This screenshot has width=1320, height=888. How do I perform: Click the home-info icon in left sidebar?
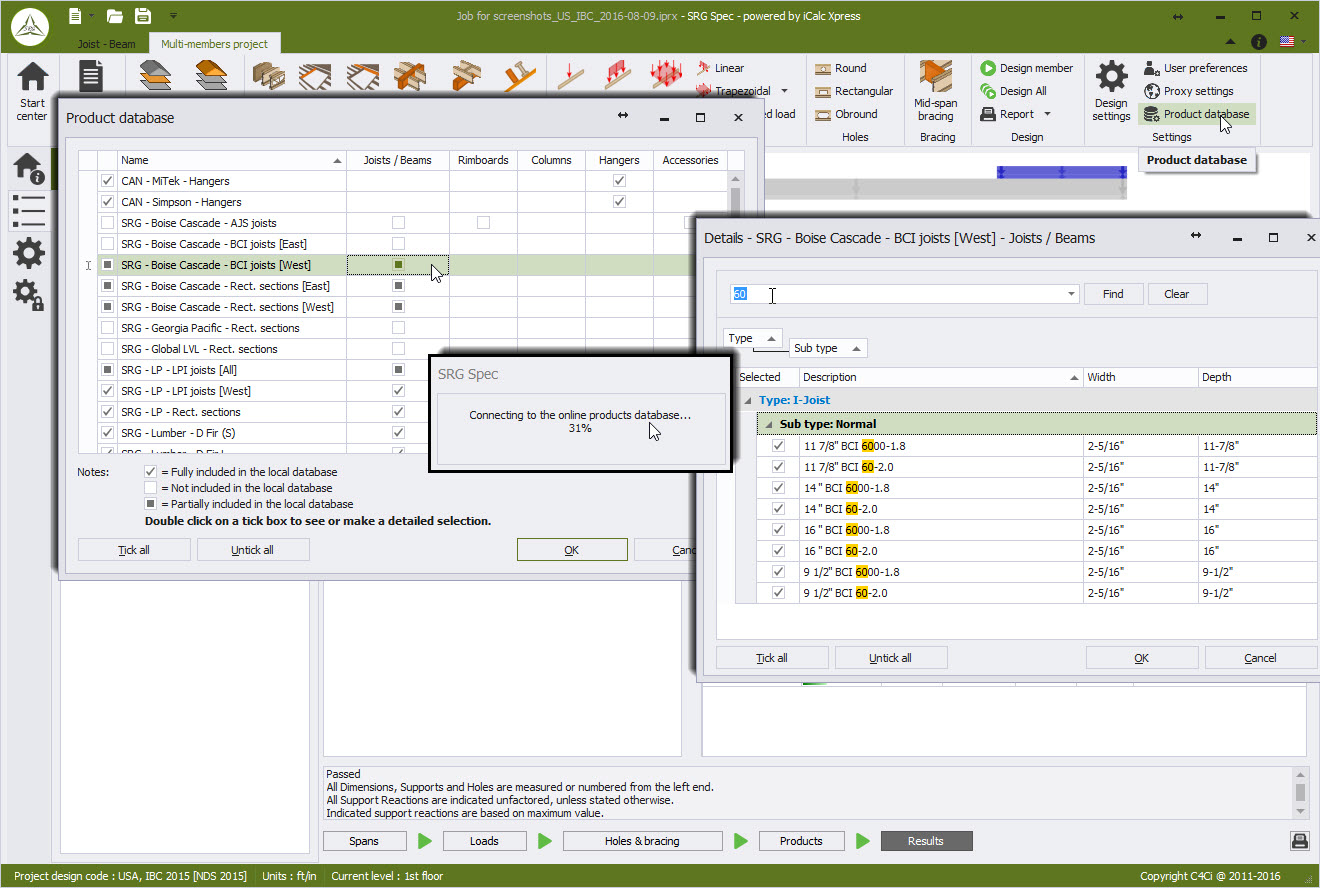coord(28,170)
